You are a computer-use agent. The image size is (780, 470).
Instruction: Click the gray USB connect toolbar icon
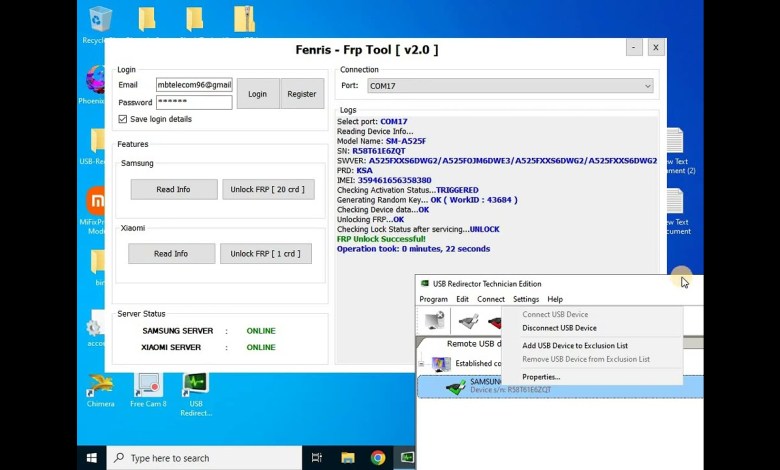(x=468, y=321)
